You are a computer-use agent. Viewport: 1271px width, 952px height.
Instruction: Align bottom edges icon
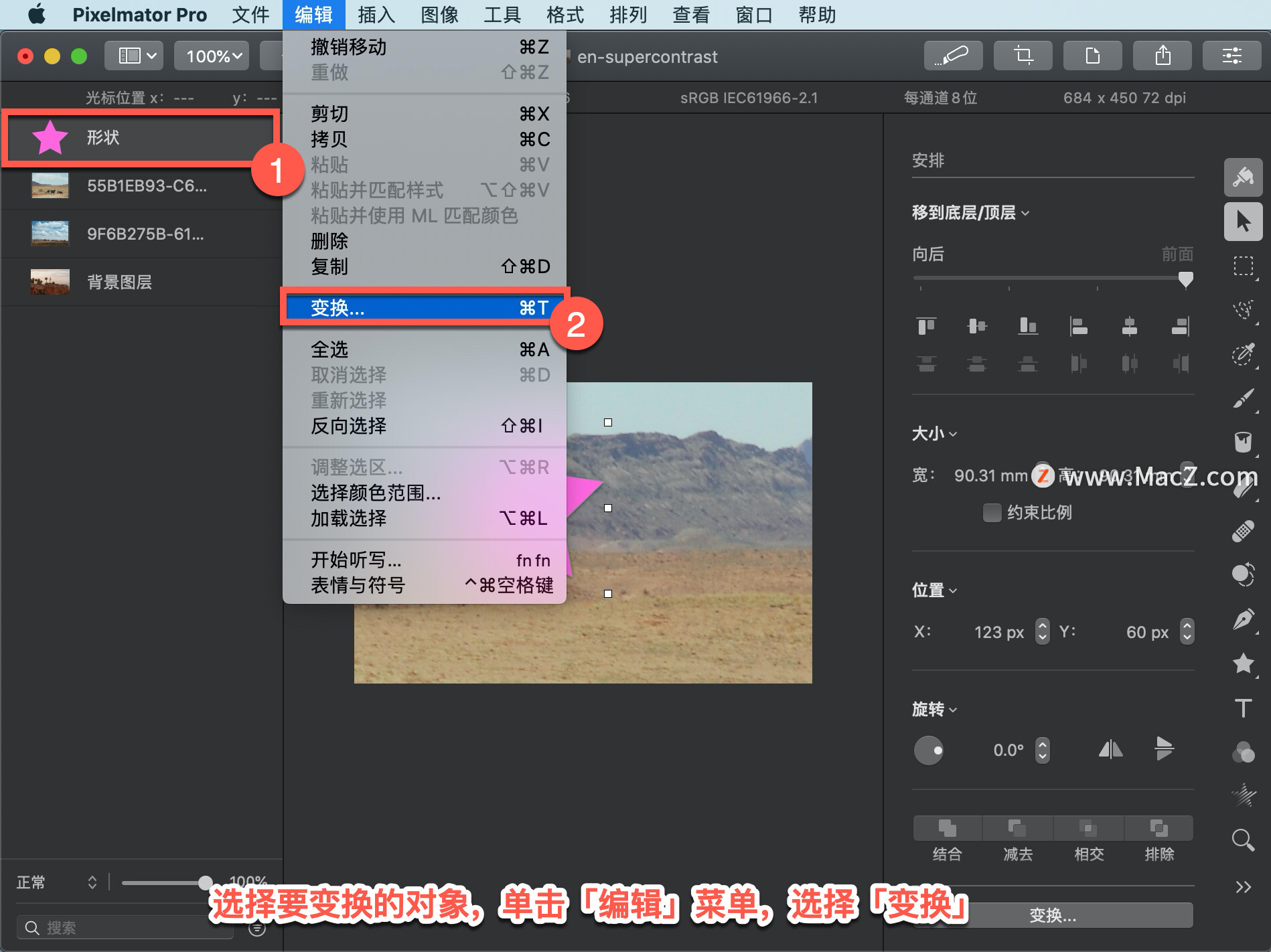(x=1028, y=326)
